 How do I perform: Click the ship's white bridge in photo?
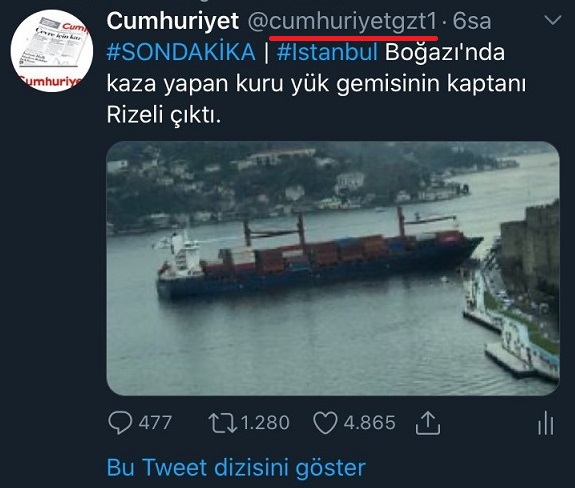coord(183,255)
